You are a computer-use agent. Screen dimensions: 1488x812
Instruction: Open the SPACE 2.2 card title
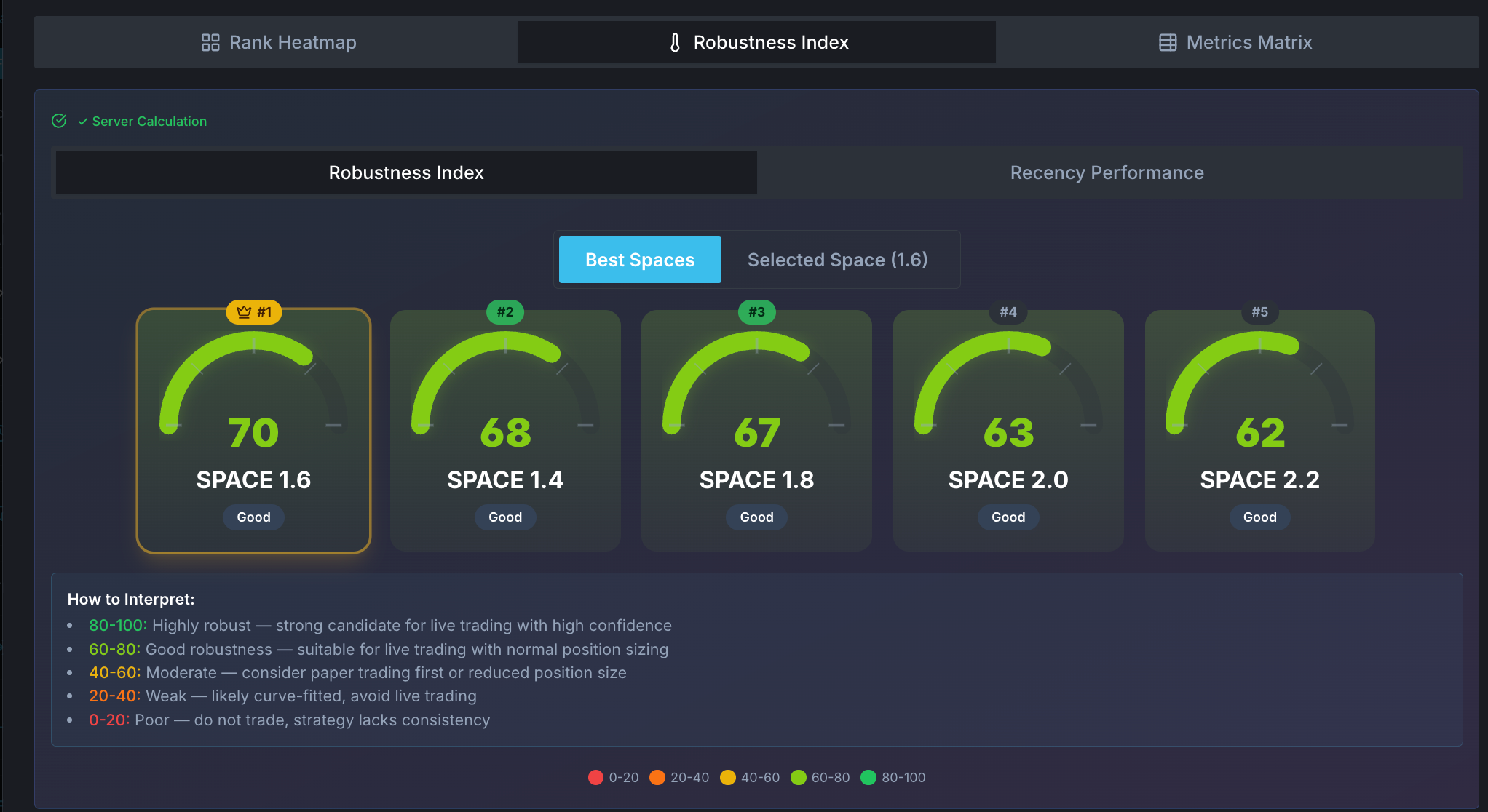1260,479
